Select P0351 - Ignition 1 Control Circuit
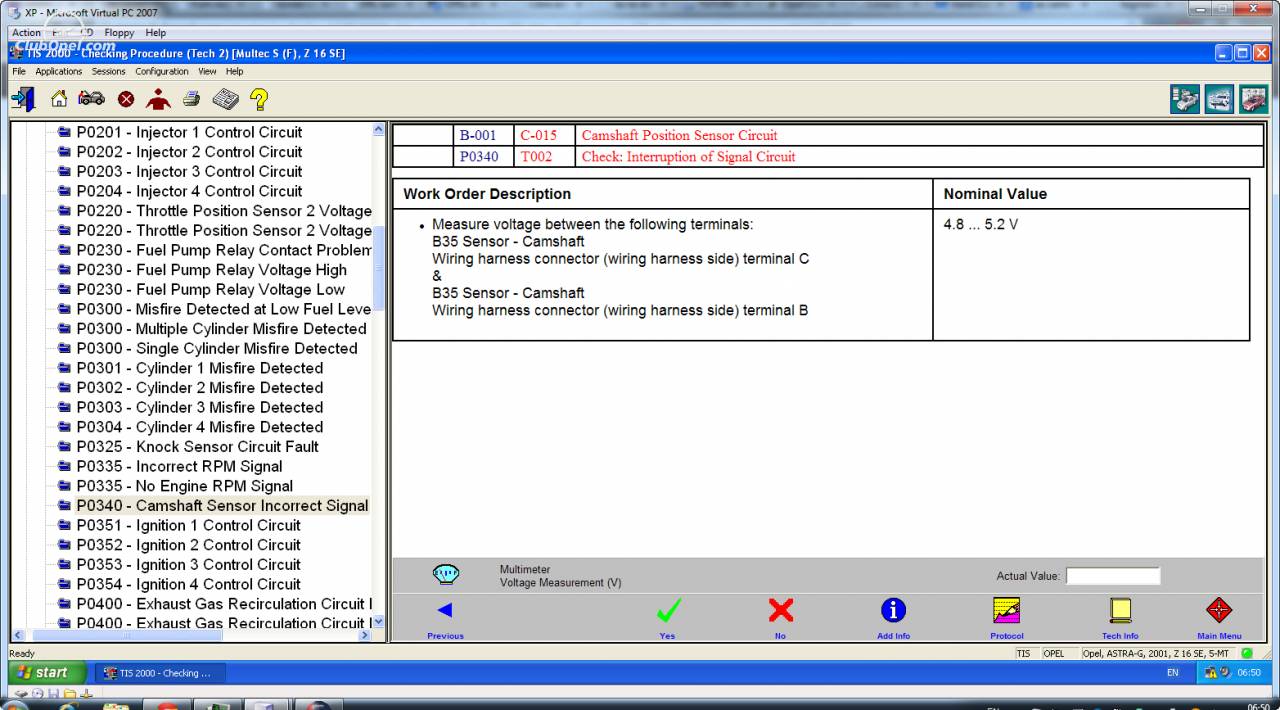The height and width of the screenshot is (710, 1280). pos(188,526)
